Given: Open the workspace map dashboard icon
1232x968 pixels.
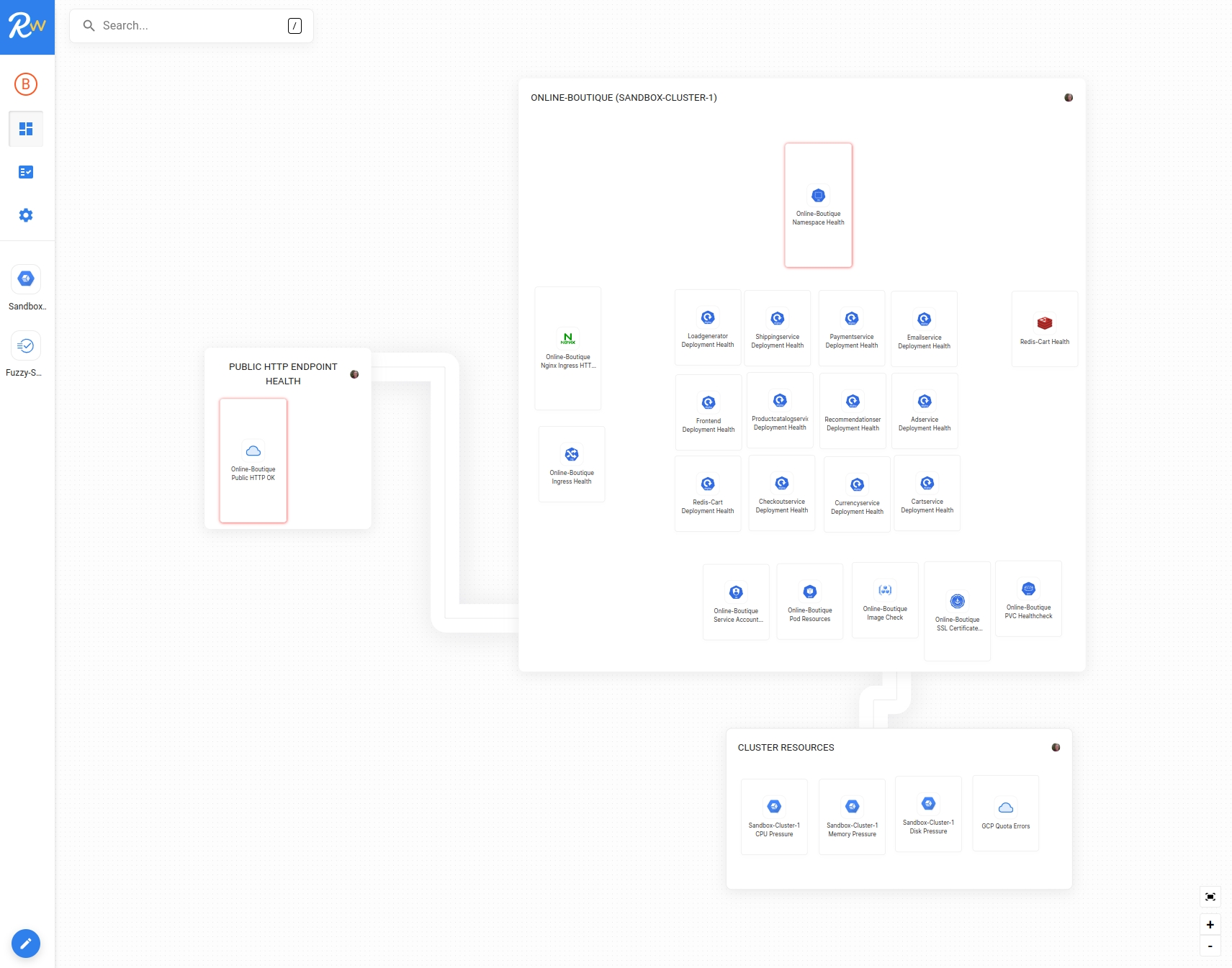Looking at the screenshot, I should click(26, 129).
